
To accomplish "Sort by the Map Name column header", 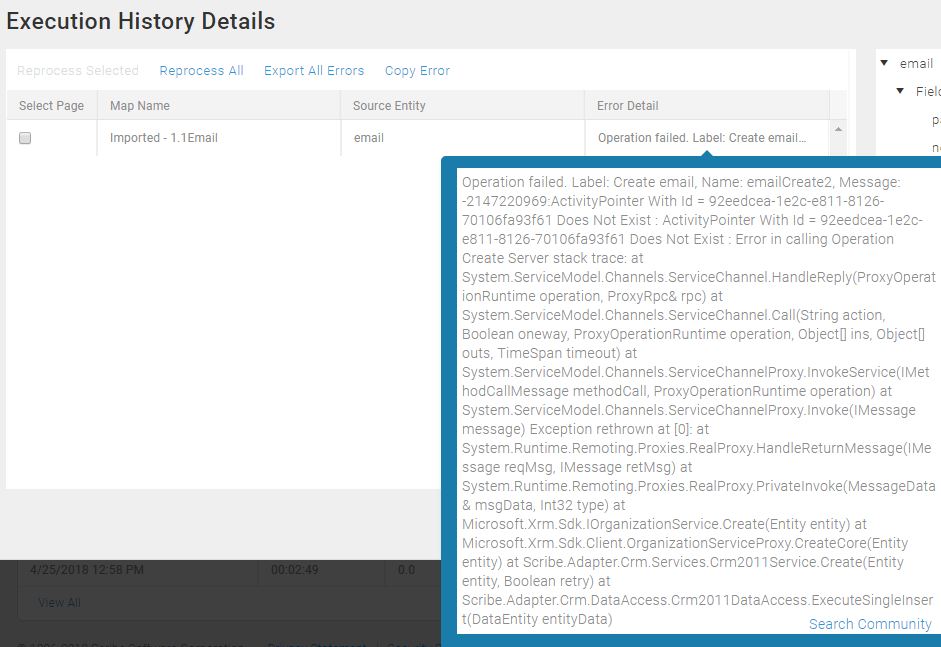I will click(x=140, y=106).
